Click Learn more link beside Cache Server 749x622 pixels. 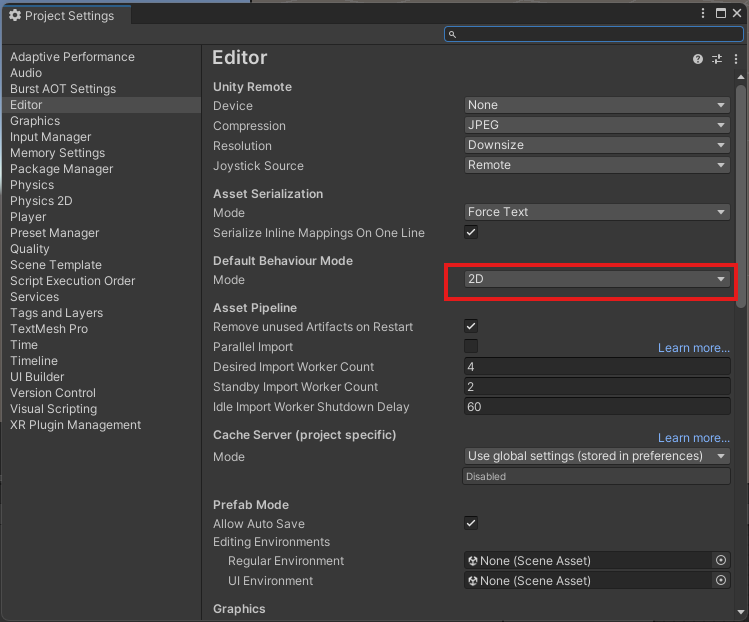tap(694, 438)
